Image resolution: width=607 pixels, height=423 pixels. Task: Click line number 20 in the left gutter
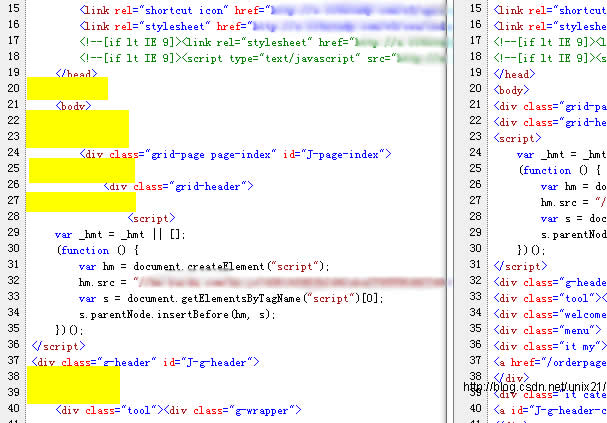(14, 88)
